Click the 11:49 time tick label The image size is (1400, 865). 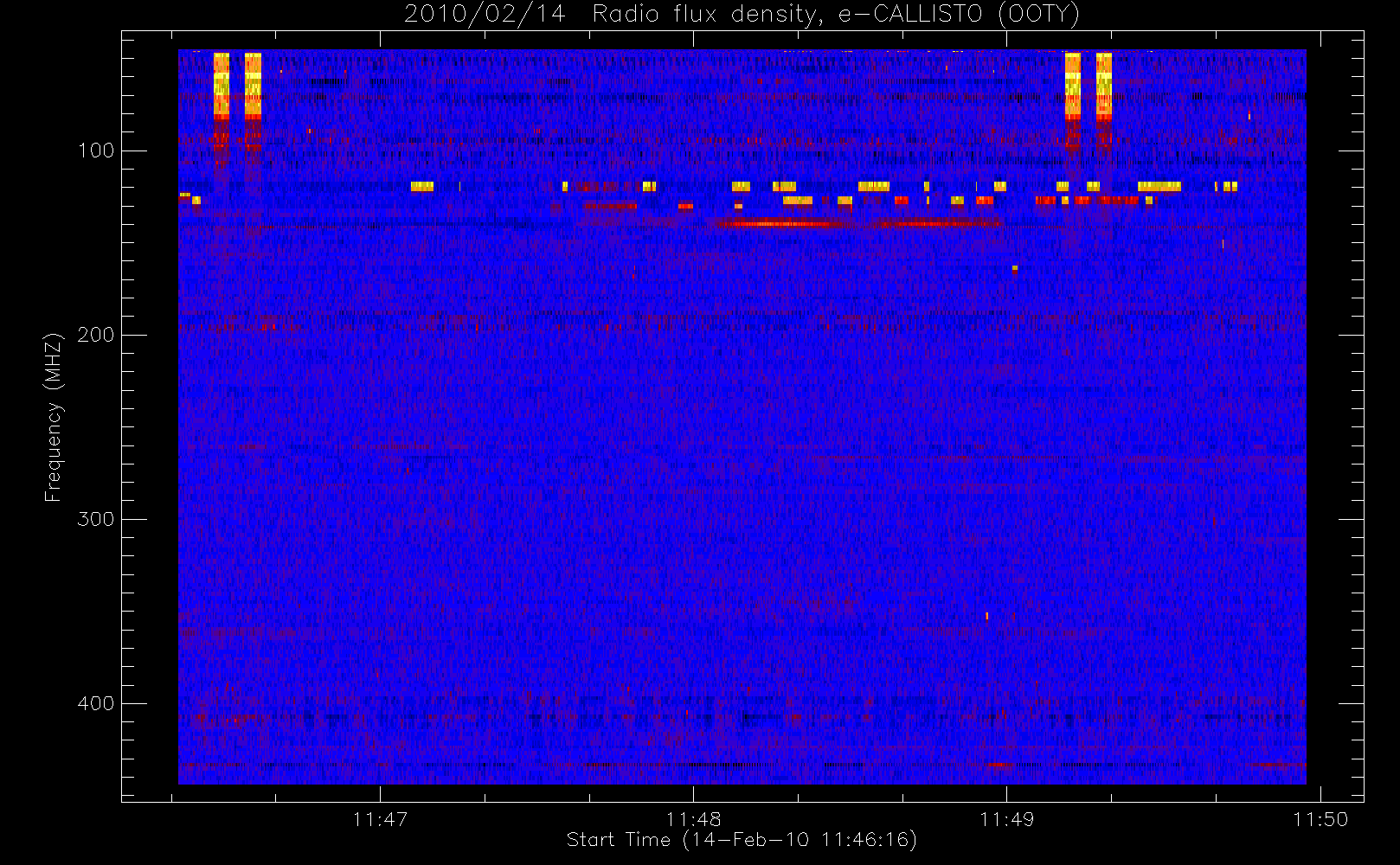(1007, 819)
